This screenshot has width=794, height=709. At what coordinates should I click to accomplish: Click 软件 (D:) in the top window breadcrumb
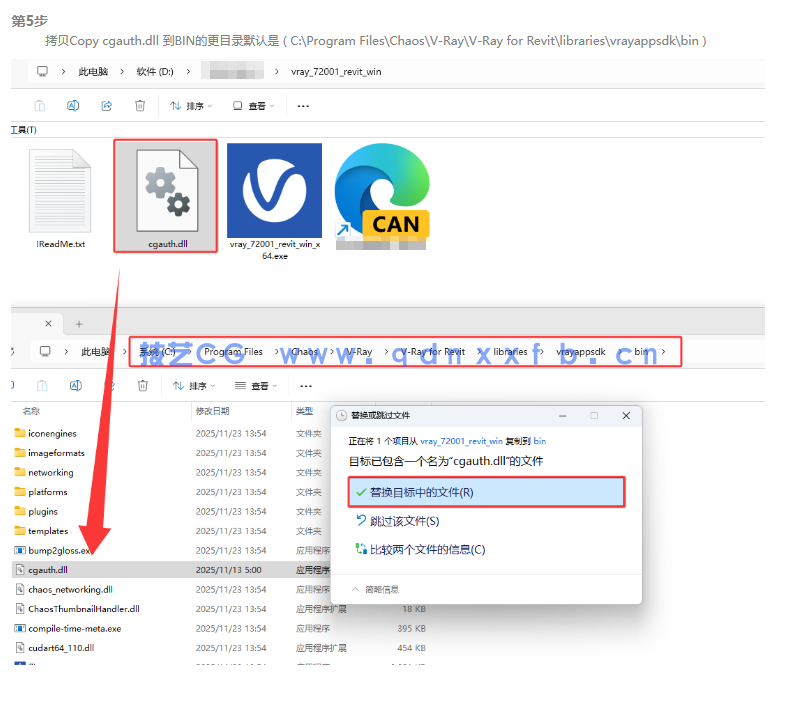click(155, 71)
